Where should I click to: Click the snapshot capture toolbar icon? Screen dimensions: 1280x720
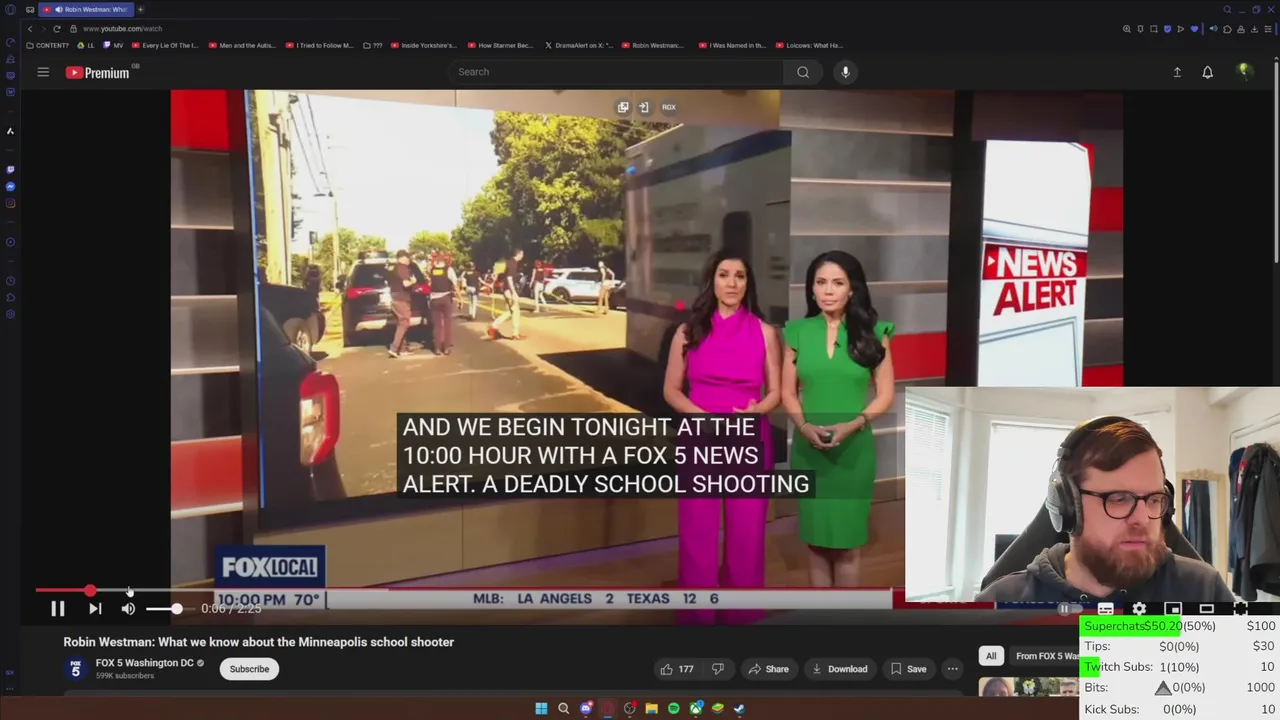(1153, 29)
